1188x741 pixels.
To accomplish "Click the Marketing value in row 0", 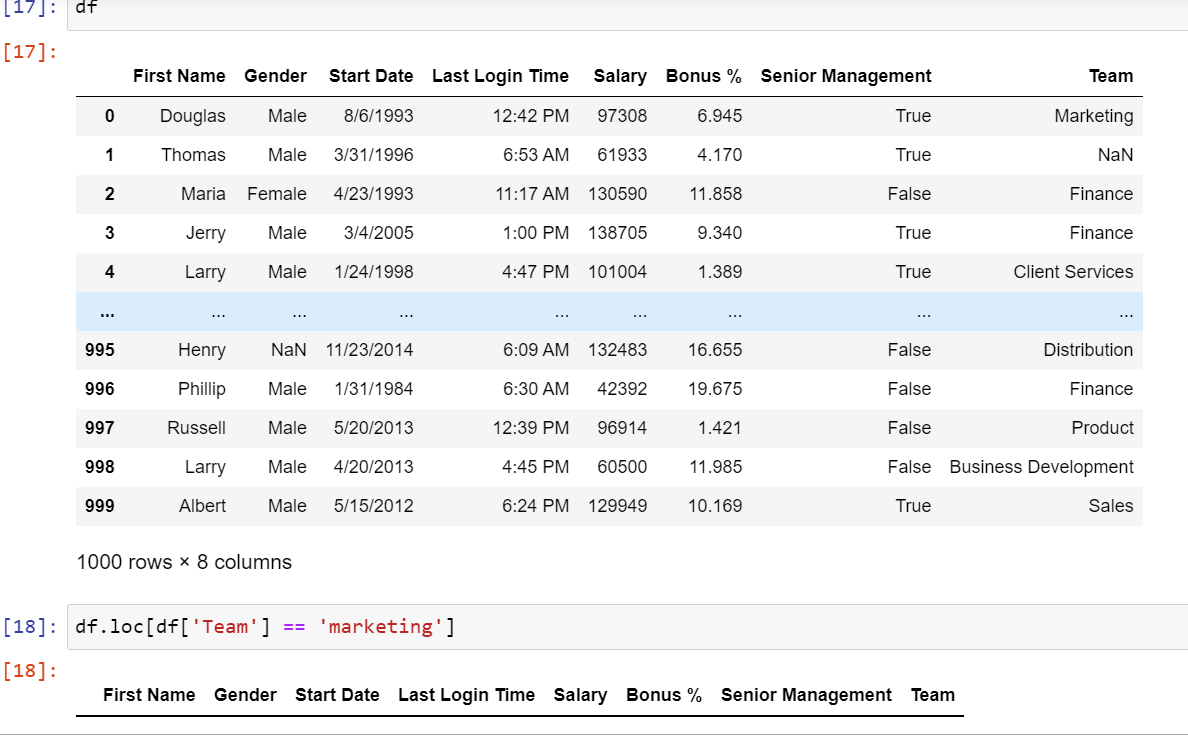I will coord(1093,115).
